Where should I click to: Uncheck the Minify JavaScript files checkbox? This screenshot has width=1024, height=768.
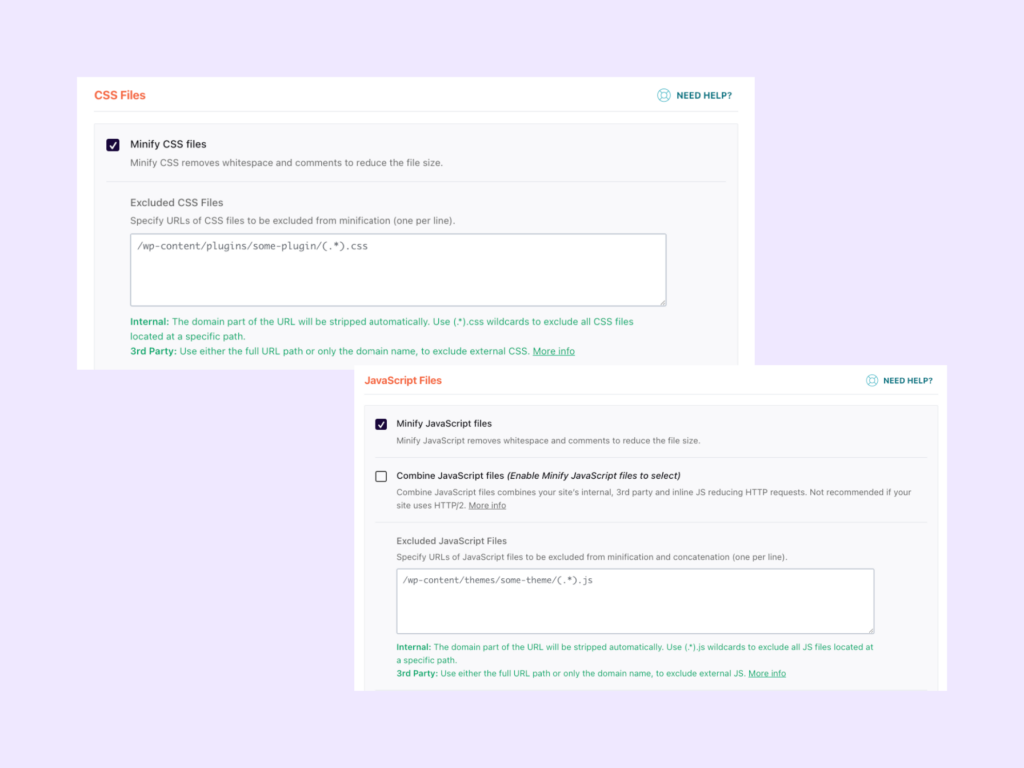coord(381,424)
